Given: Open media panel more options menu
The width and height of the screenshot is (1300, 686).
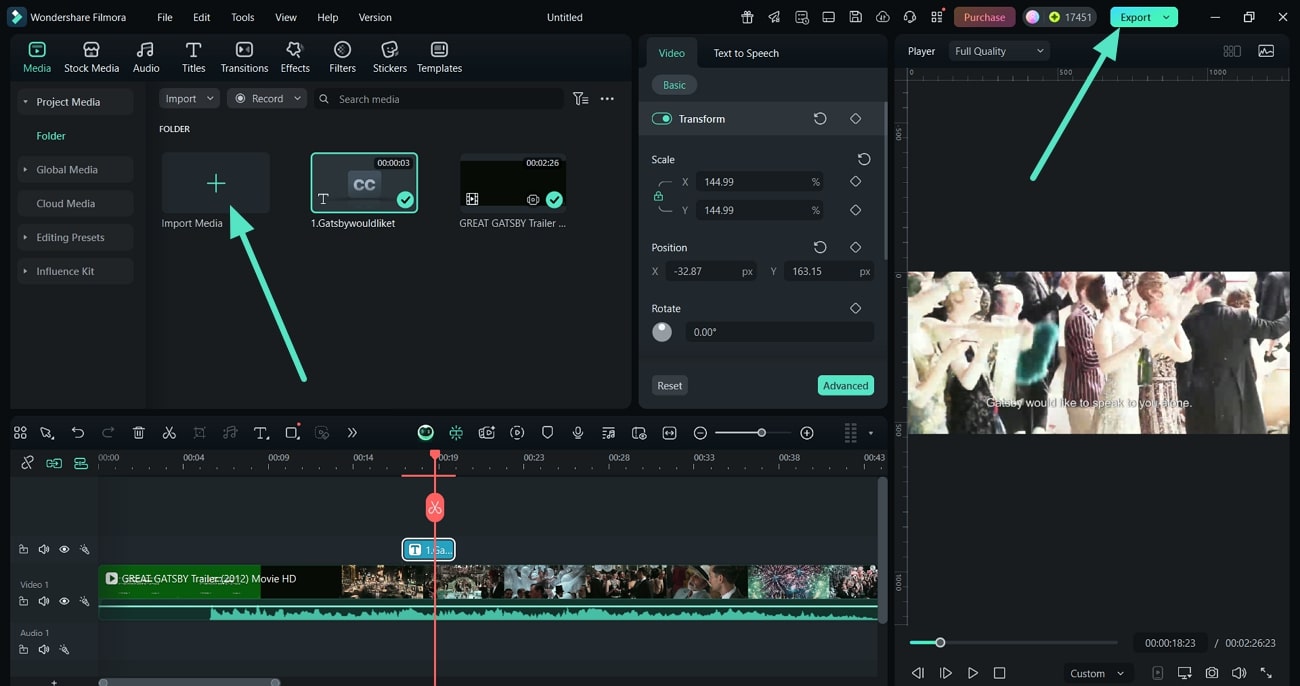Looking at the screenshot, I should (x=607, y=99).
